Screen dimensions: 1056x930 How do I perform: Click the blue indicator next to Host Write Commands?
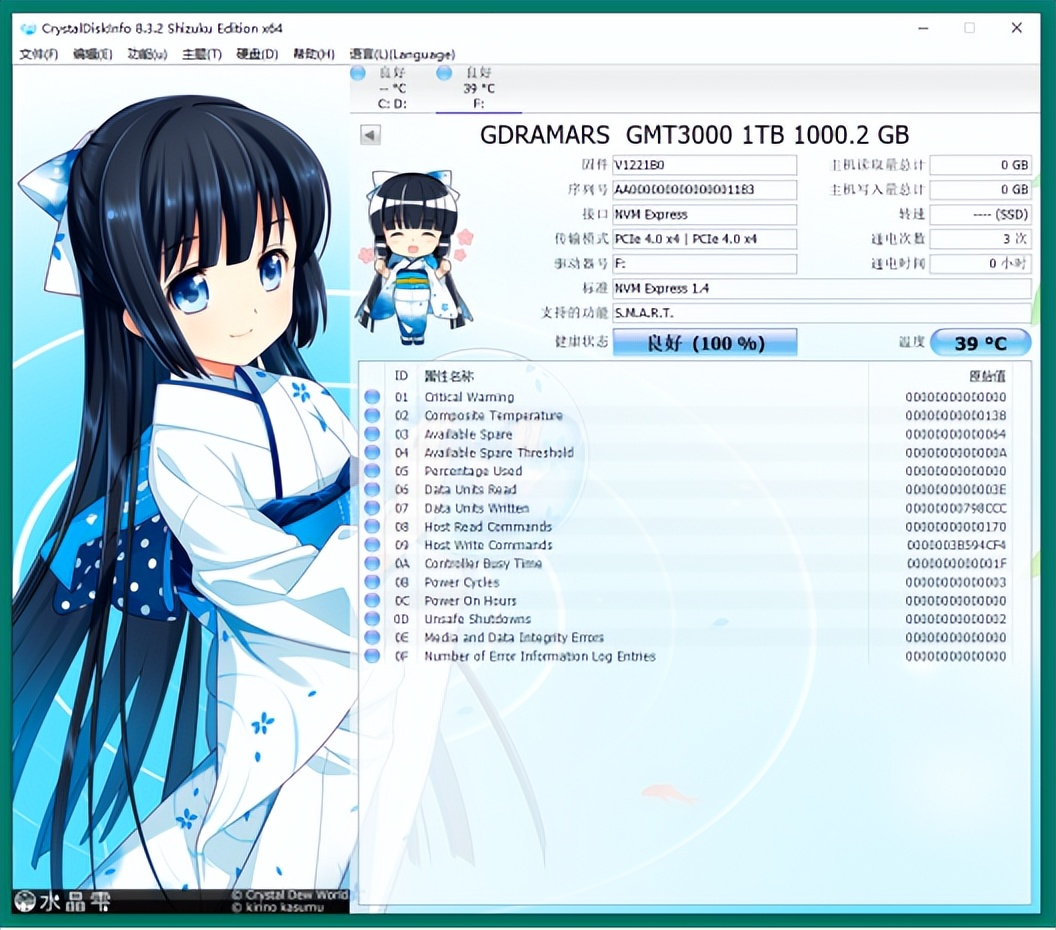[x=371, y=545]
